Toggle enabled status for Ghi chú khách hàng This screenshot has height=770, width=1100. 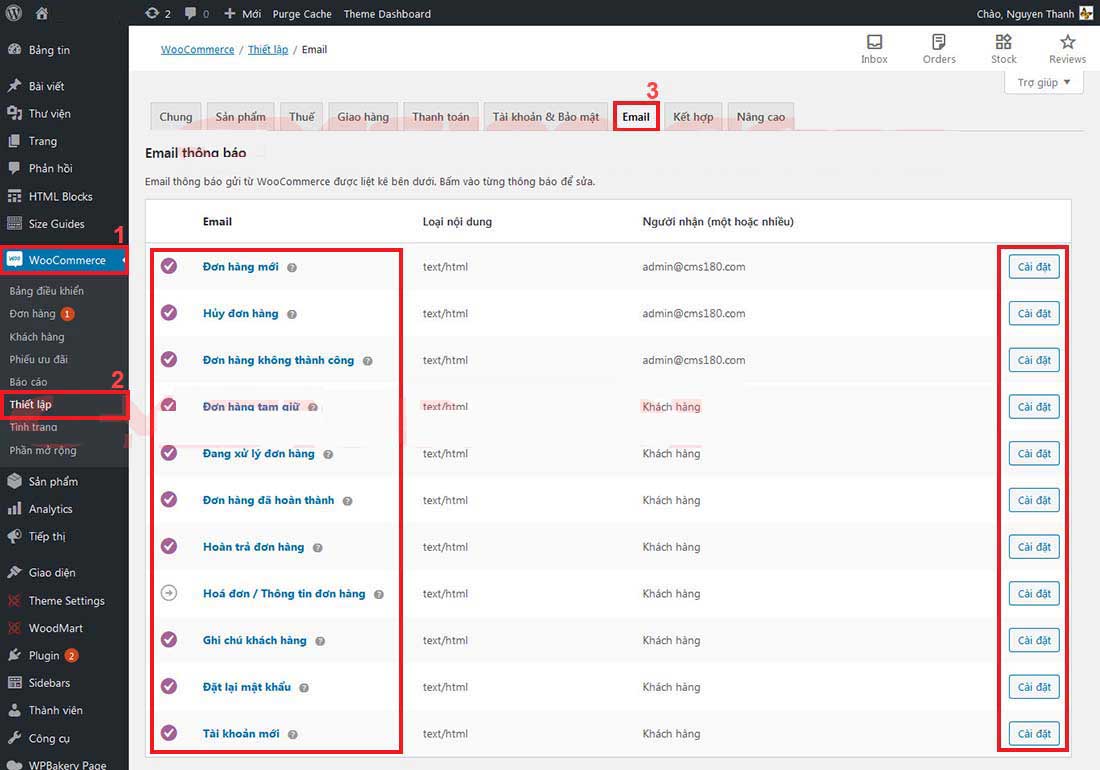pyautogui.click(x=169, y=639)
